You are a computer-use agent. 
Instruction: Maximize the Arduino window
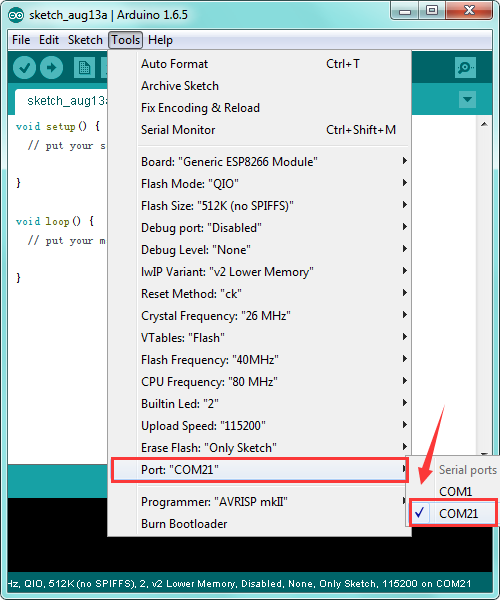point(432,11)
